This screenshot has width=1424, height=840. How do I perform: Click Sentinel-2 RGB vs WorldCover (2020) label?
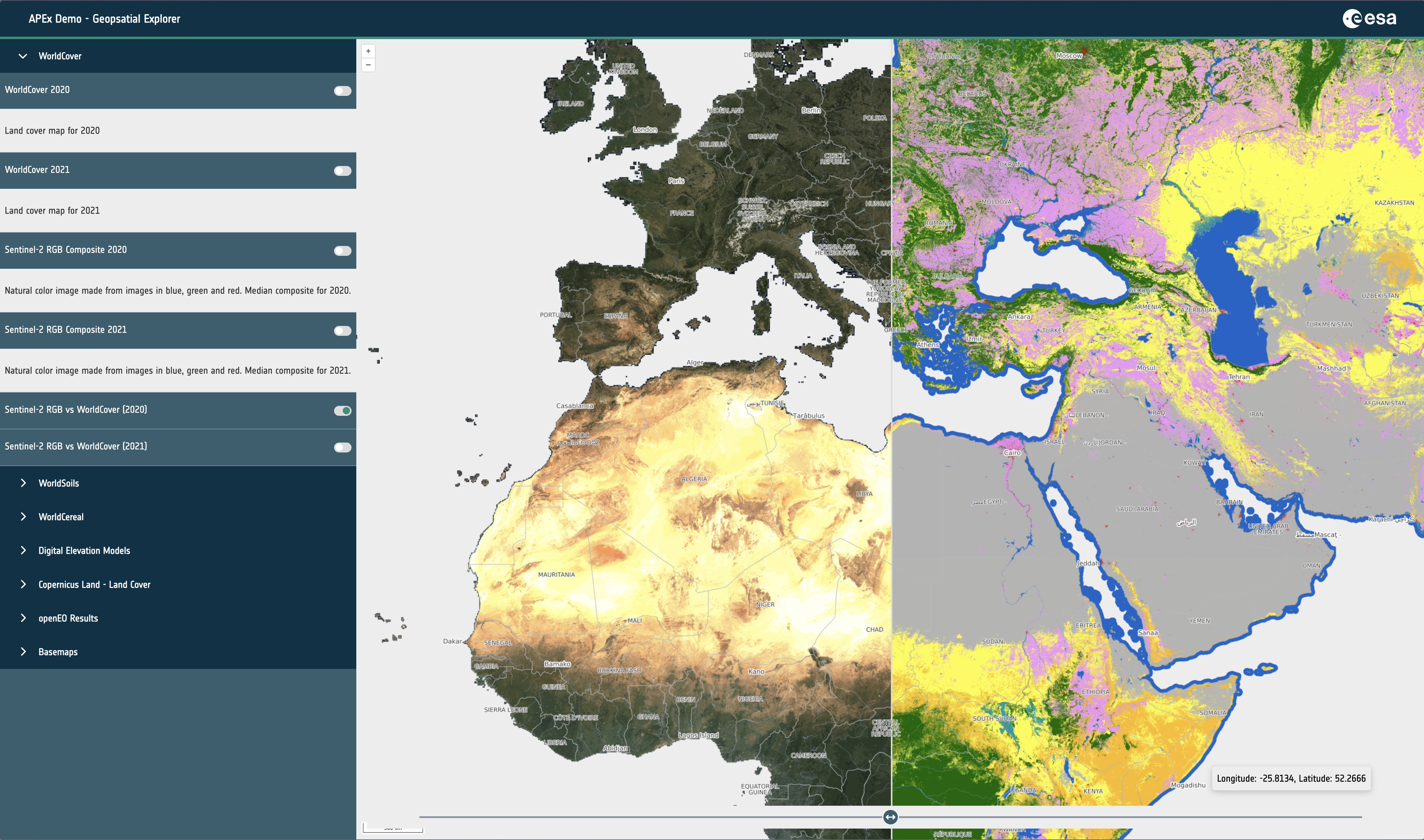click(76, 409)
